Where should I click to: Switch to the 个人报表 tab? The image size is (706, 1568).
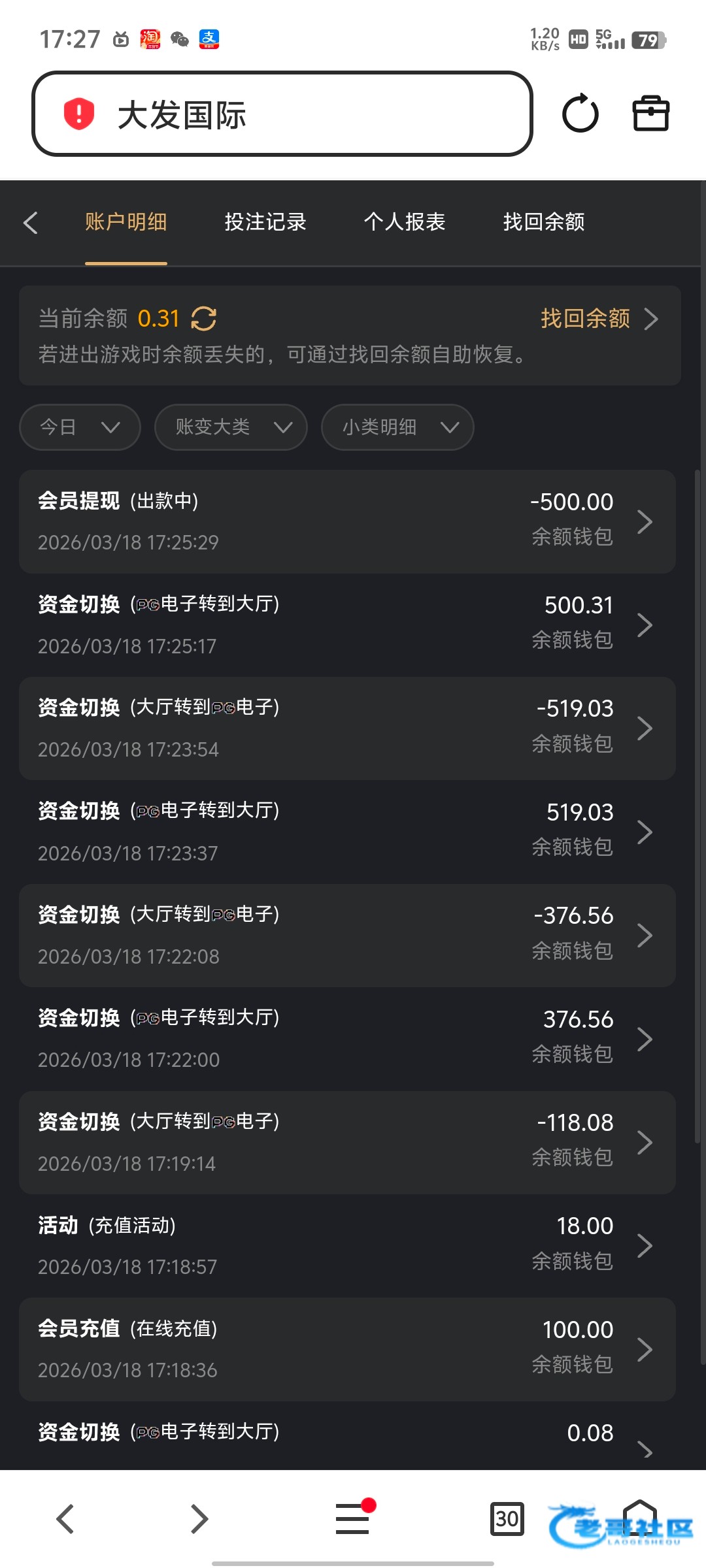(405, 222)
